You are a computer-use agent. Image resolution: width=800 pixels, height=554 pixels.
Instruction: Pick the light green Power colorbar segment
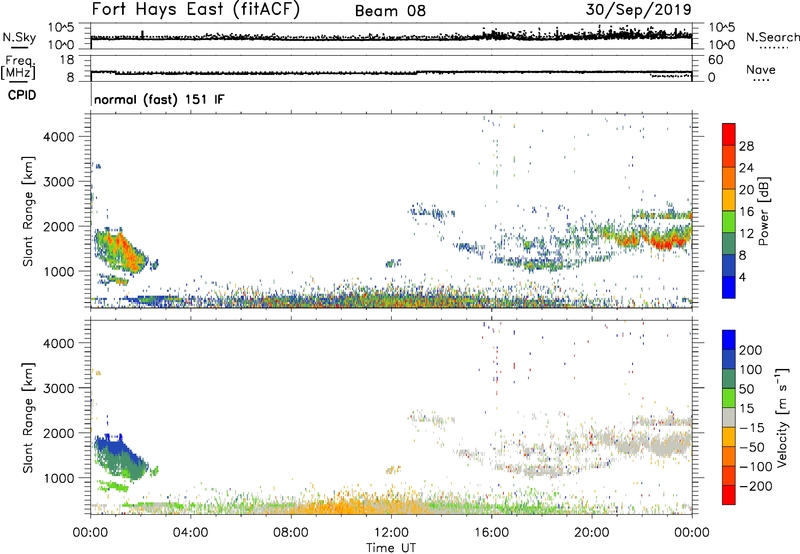pos(729,222)
